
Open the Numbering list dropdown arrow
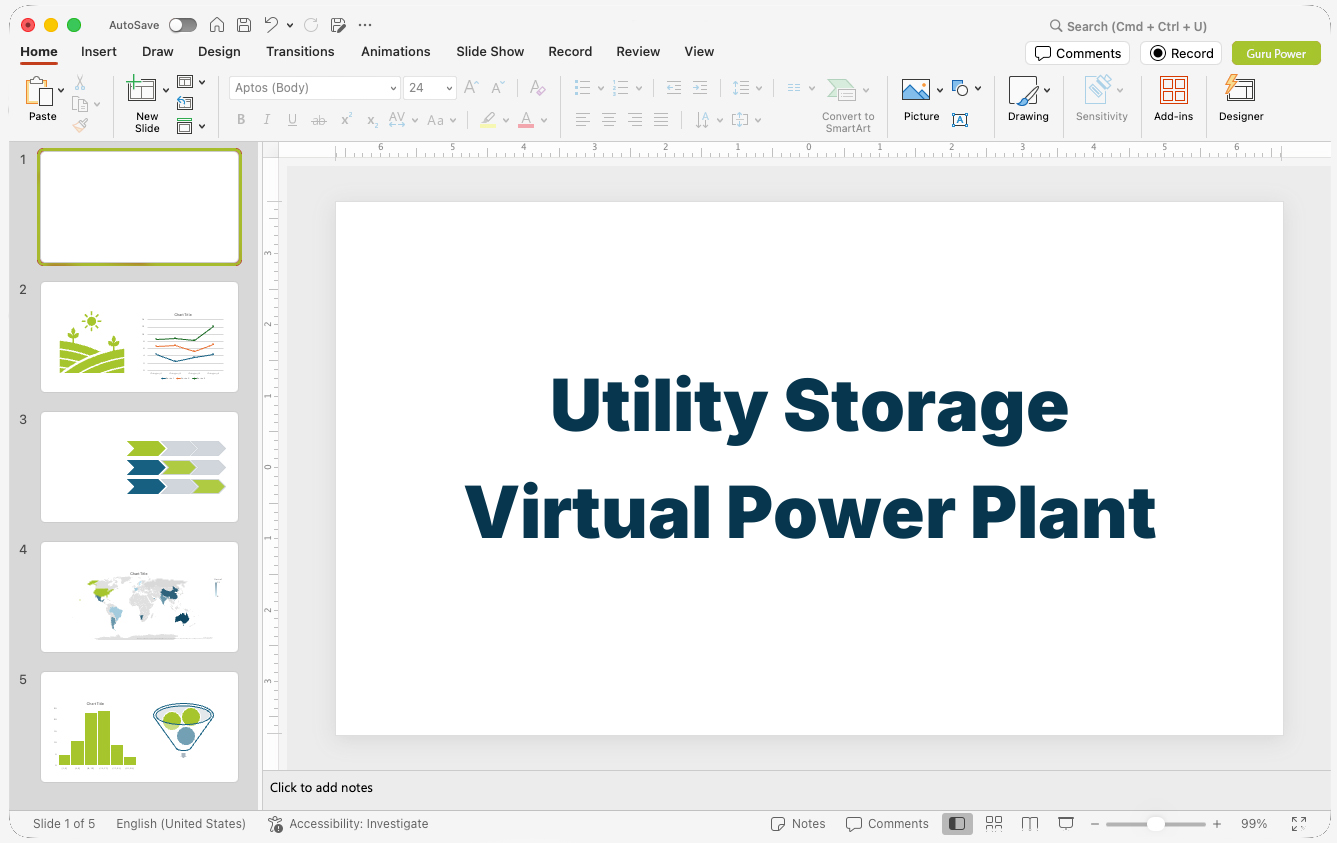639,88
